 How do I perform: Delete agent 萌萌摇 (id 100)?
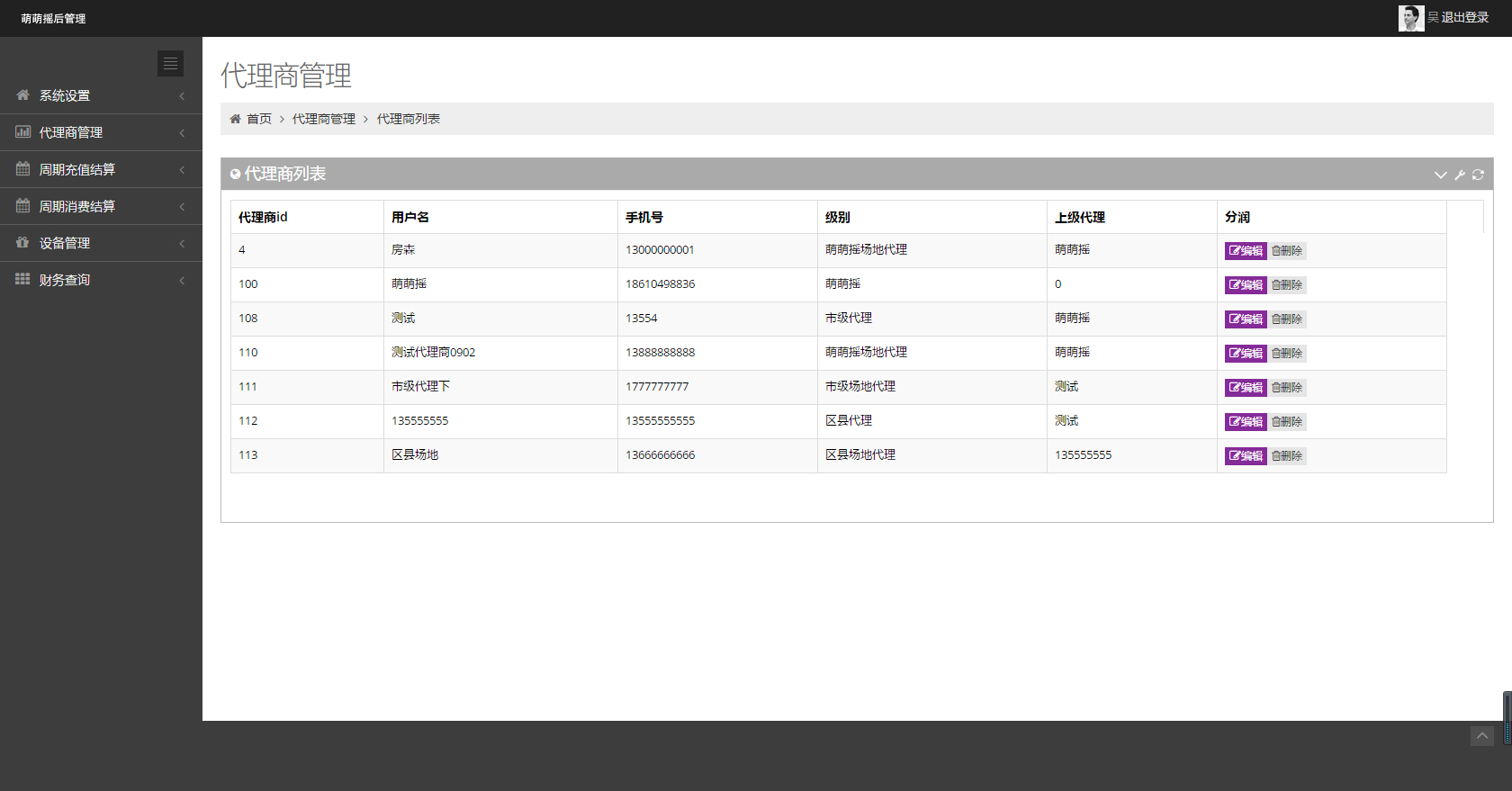pos(1287,285)
